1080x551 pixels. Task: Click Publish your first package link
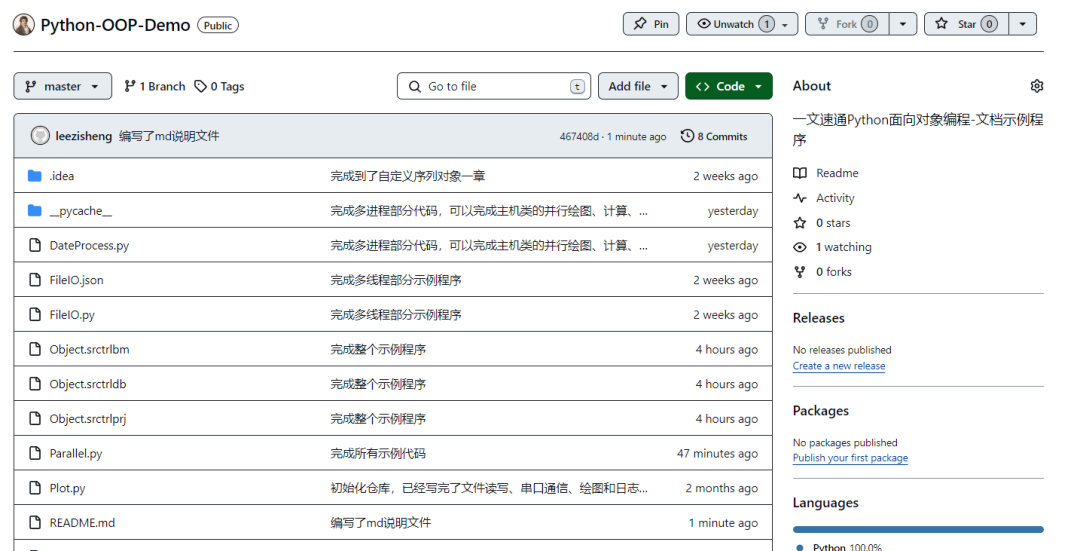tap(850, 458)
